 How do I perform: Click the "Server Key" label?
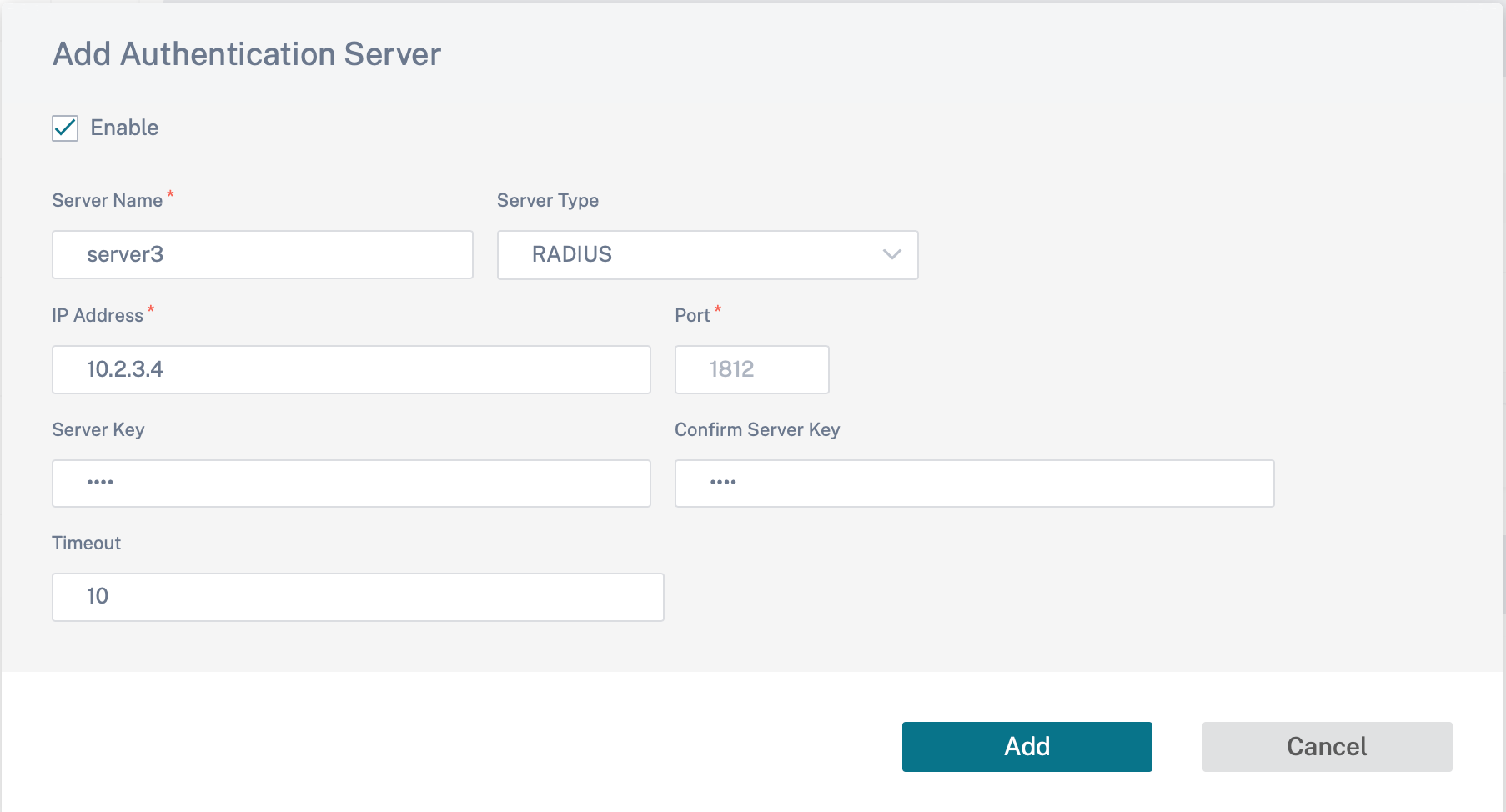coord(98,430)
